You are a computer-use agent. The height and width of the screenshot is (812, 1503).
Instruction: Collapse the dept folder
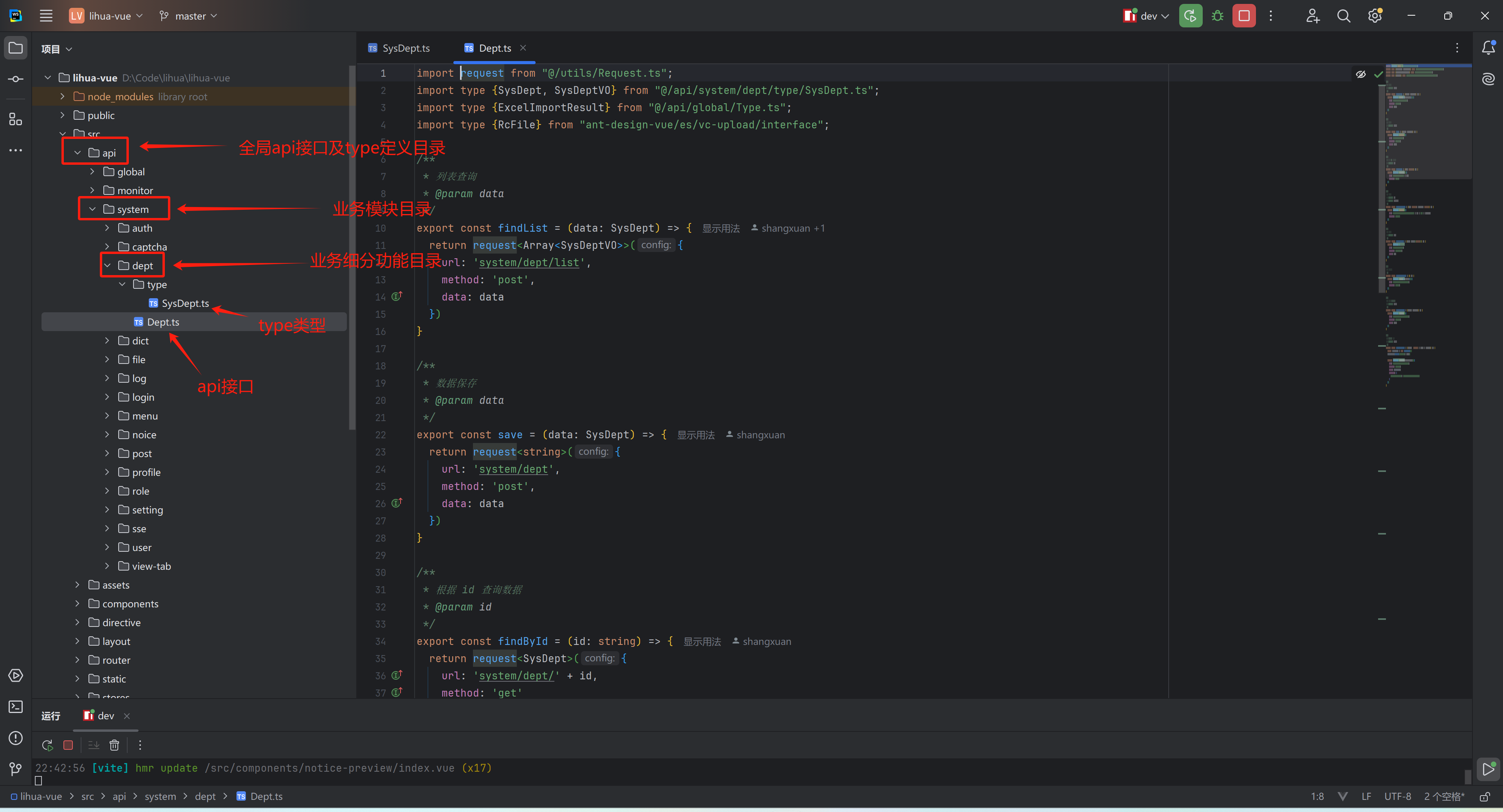(x=107, y=265)
